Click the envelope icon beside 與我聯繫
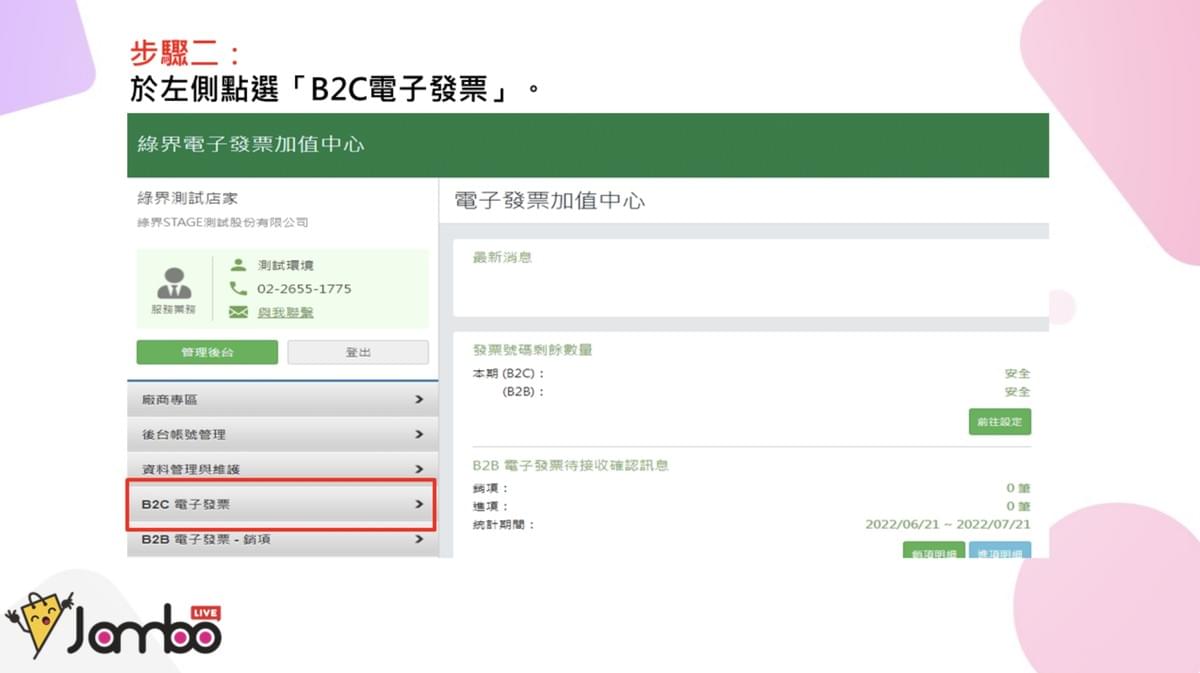Image resolution: width=1200 pixels, height=673 pixels. [x=238, y=312]
